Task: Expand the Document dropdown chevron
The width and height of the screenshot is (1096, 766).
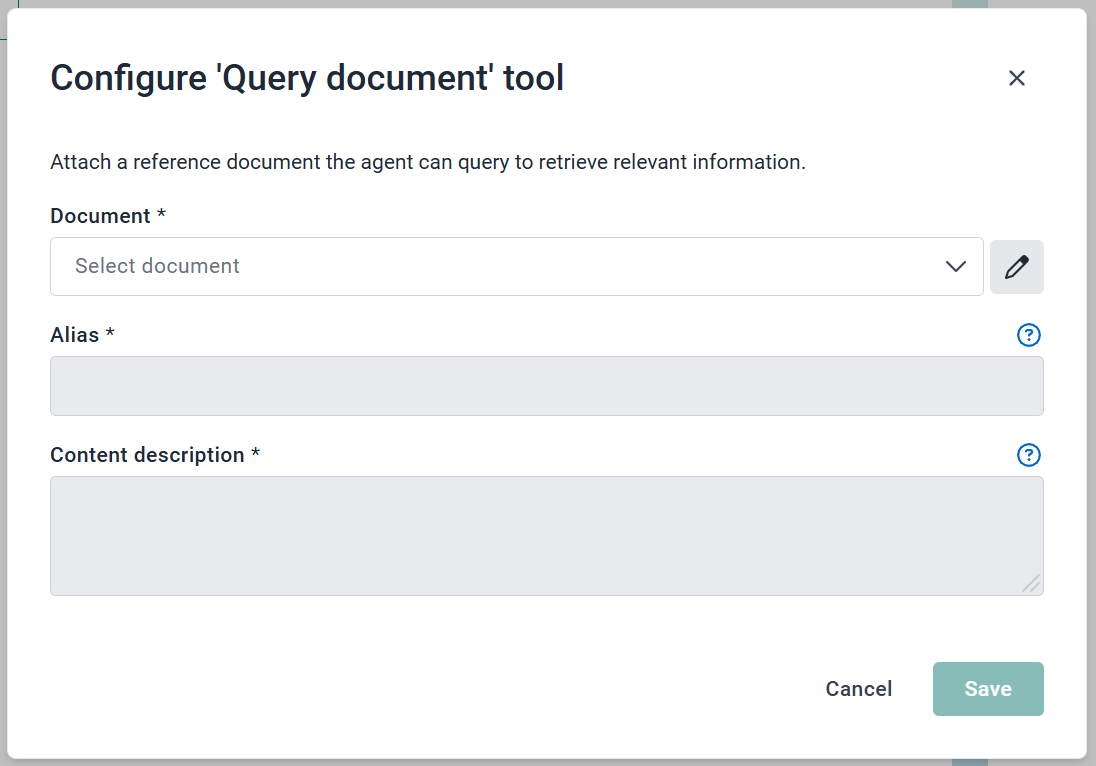Action: point(955,267)
